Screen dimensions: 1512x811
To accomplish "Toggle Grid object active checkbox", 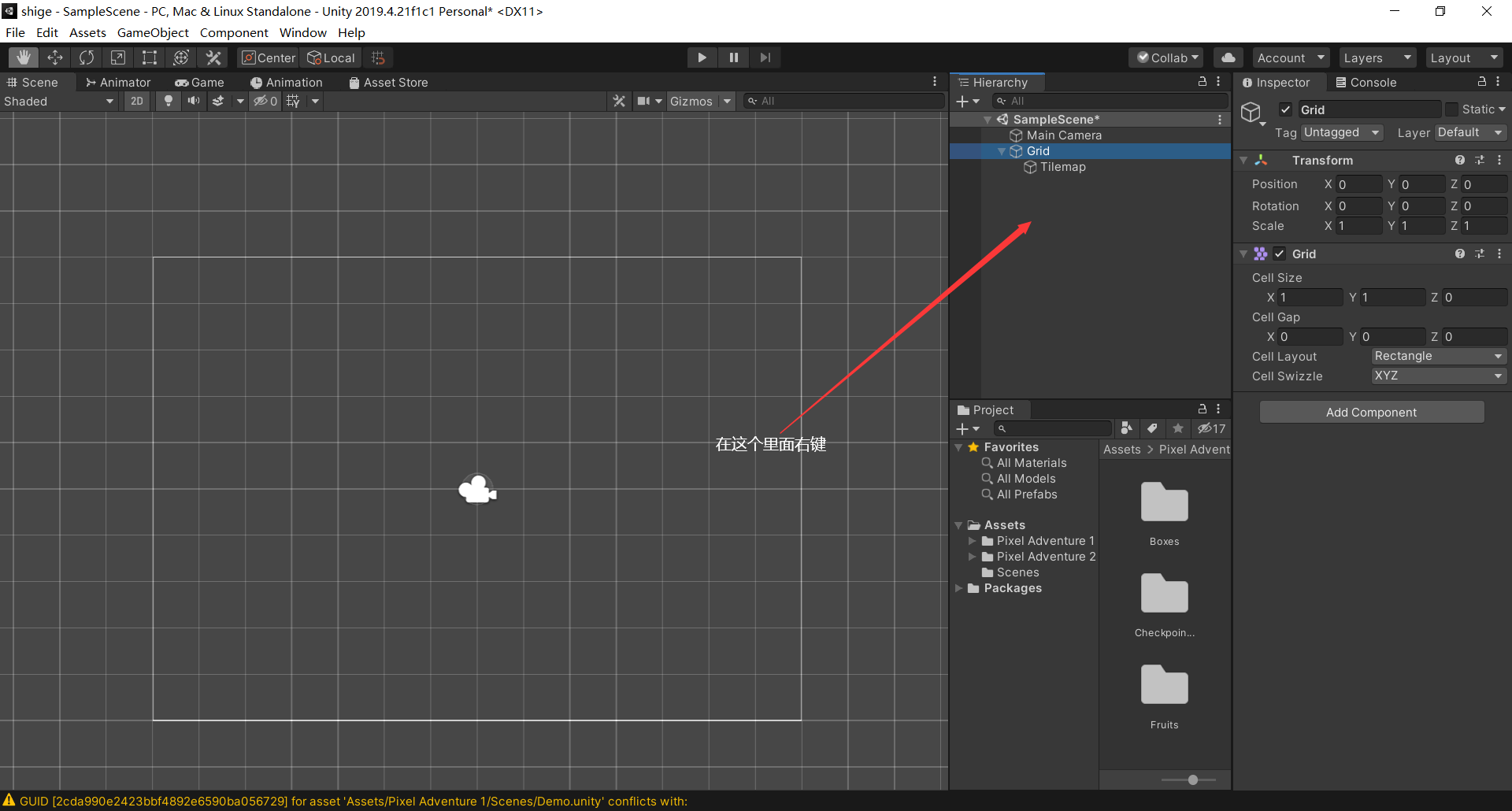I will [1285, 109].
